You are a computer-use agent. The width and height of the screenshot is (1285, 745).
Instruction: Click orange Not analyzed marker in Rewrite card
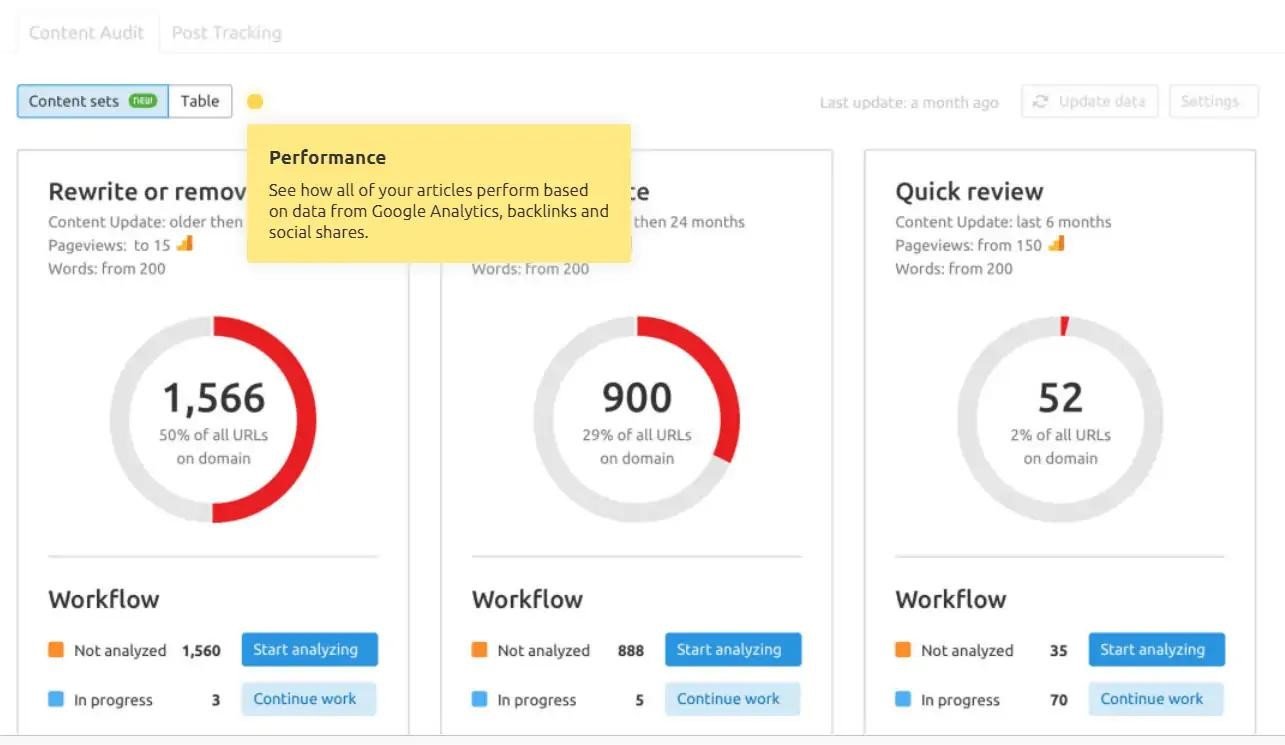pyautogui.click(x=56, y=650)
